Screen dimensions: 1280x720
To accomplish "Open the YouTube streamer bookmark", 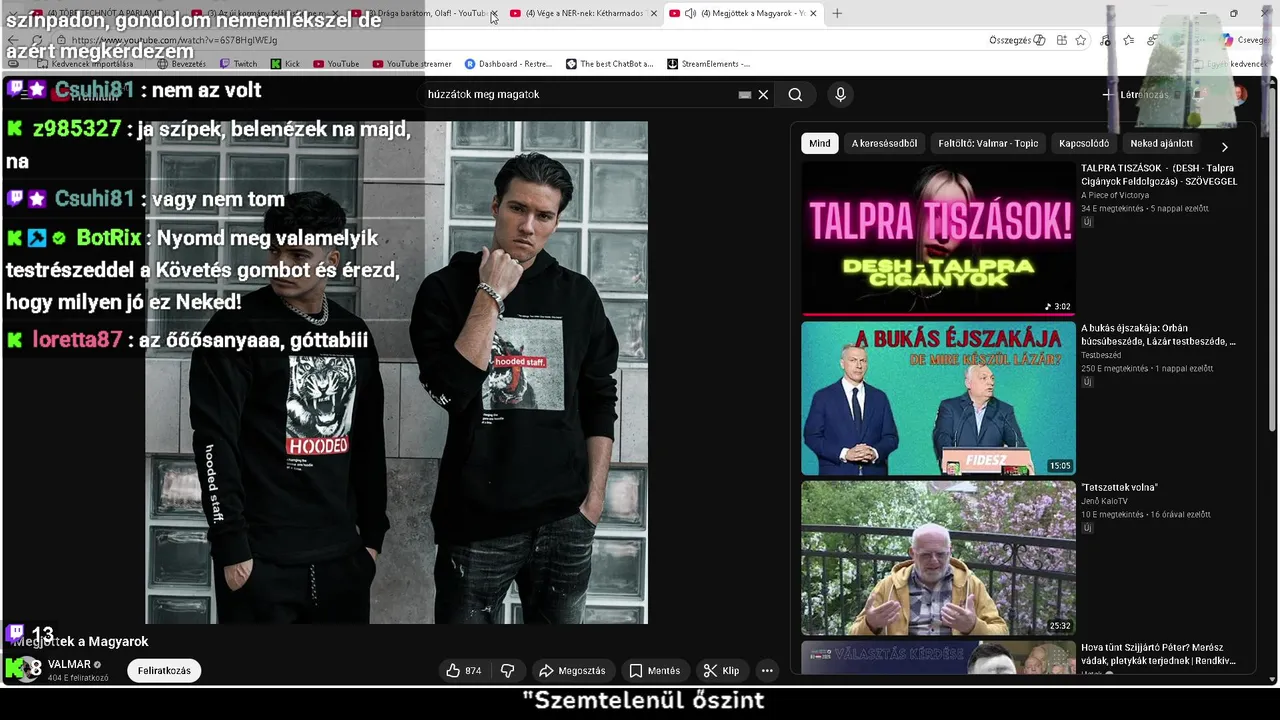I will [x=412, y=64].
